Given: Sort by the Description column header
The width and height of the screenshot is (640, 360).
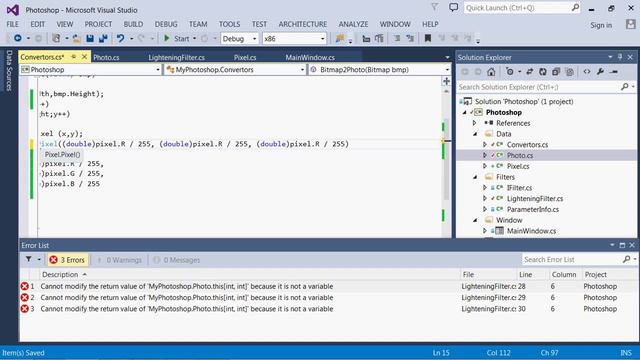Looking at the screenshot, I should click(60, 275).
